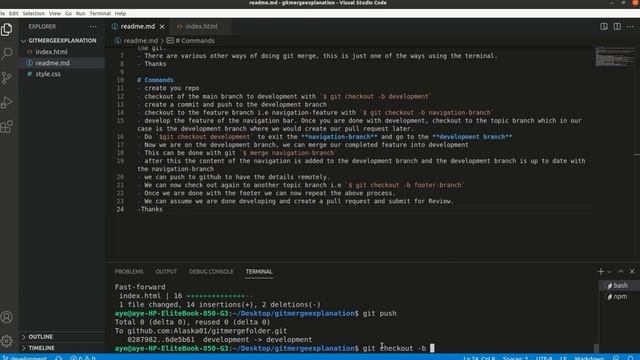Open errors and warnings status indicator

point(82,358)
